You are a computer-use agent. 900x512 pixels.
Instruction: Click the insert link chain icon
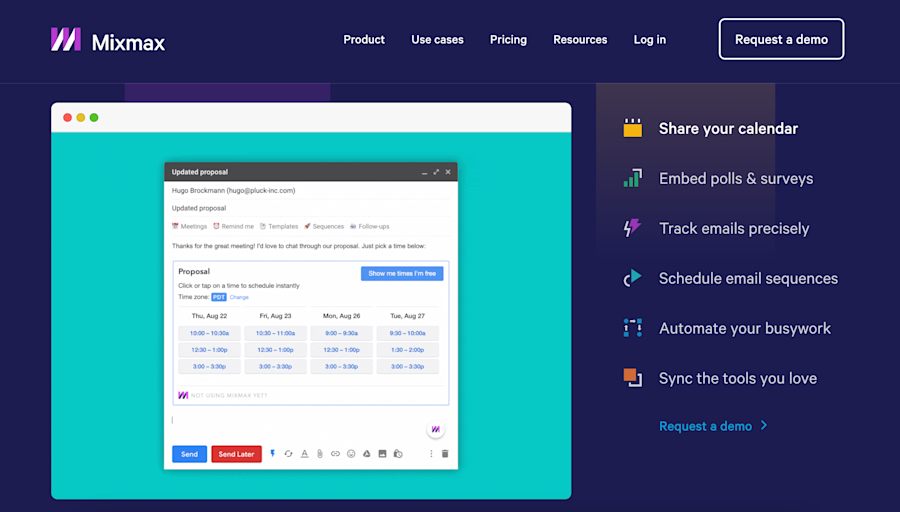[x=335, y=453]
